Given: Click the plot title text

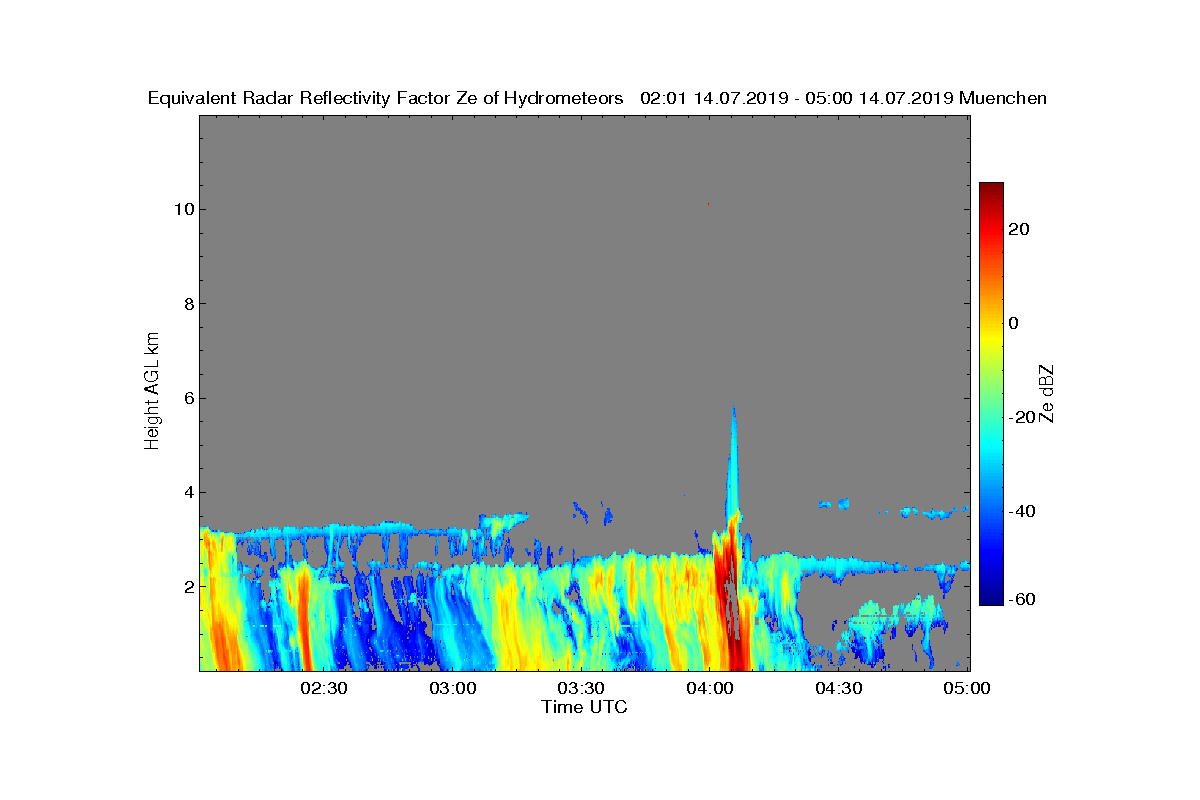Looking at the screenshot, I should 597,98.
